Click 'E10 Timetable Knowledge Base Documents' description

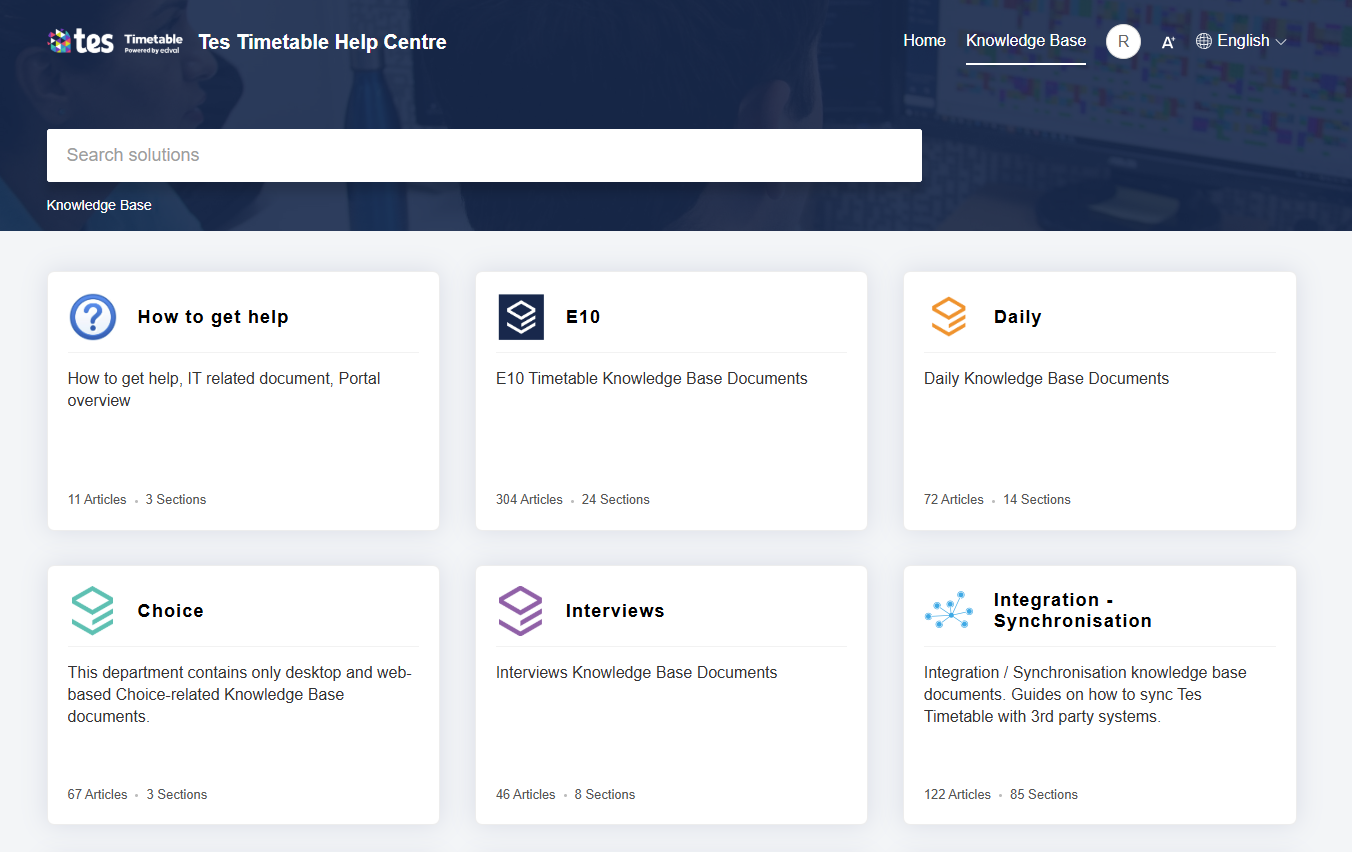[x=652, y=378]
